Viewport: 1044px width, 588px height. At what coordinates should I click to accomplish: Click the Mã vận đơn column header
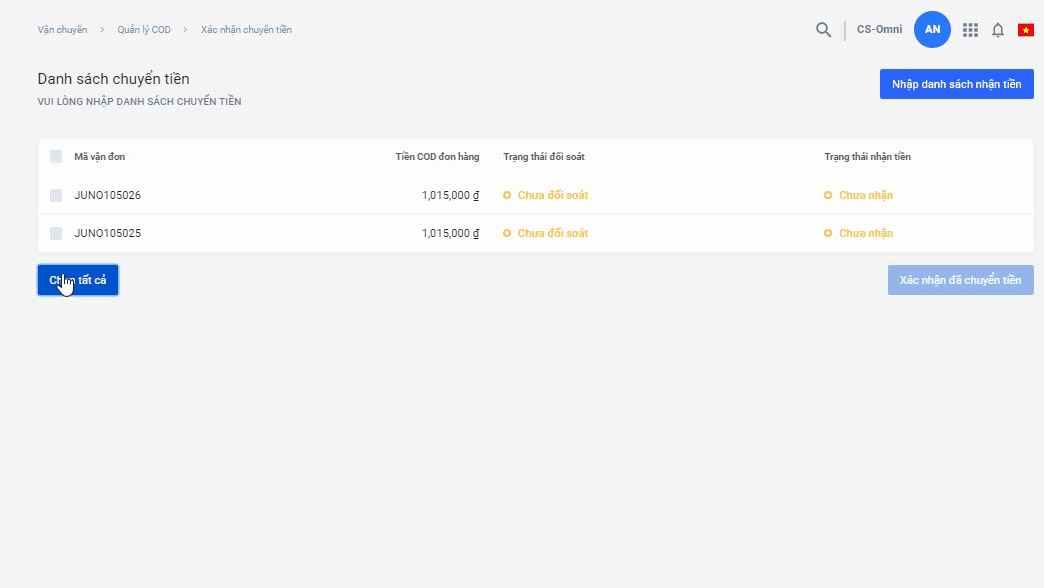[100, 157]
